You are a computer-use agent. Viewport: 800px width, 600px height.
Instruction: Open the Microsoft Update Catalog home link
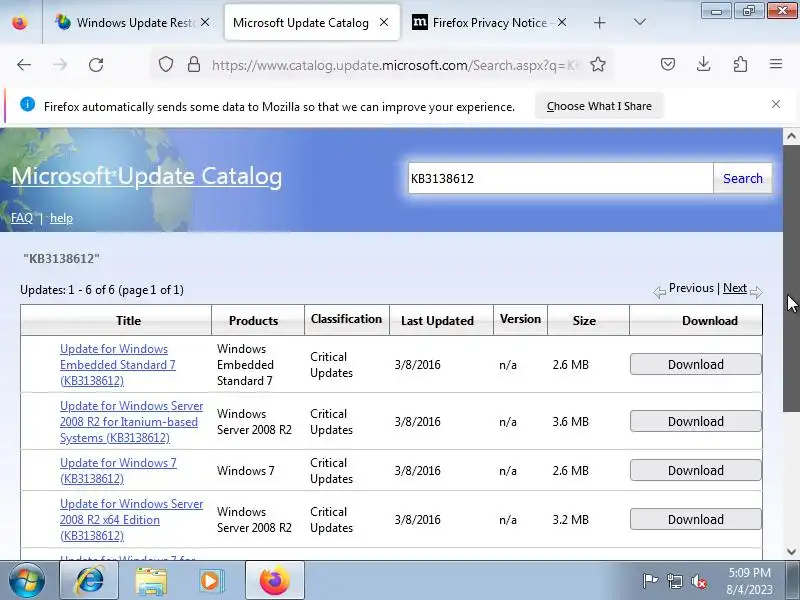[x=146, y=176]
